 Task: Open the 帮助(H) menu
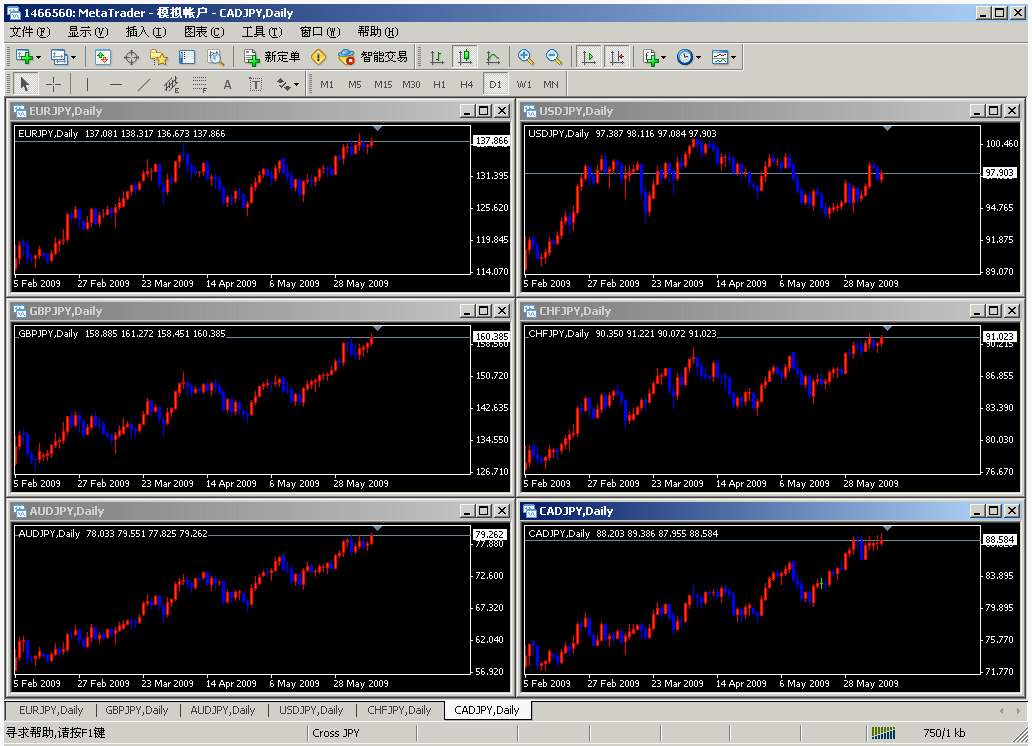[378, 32]
